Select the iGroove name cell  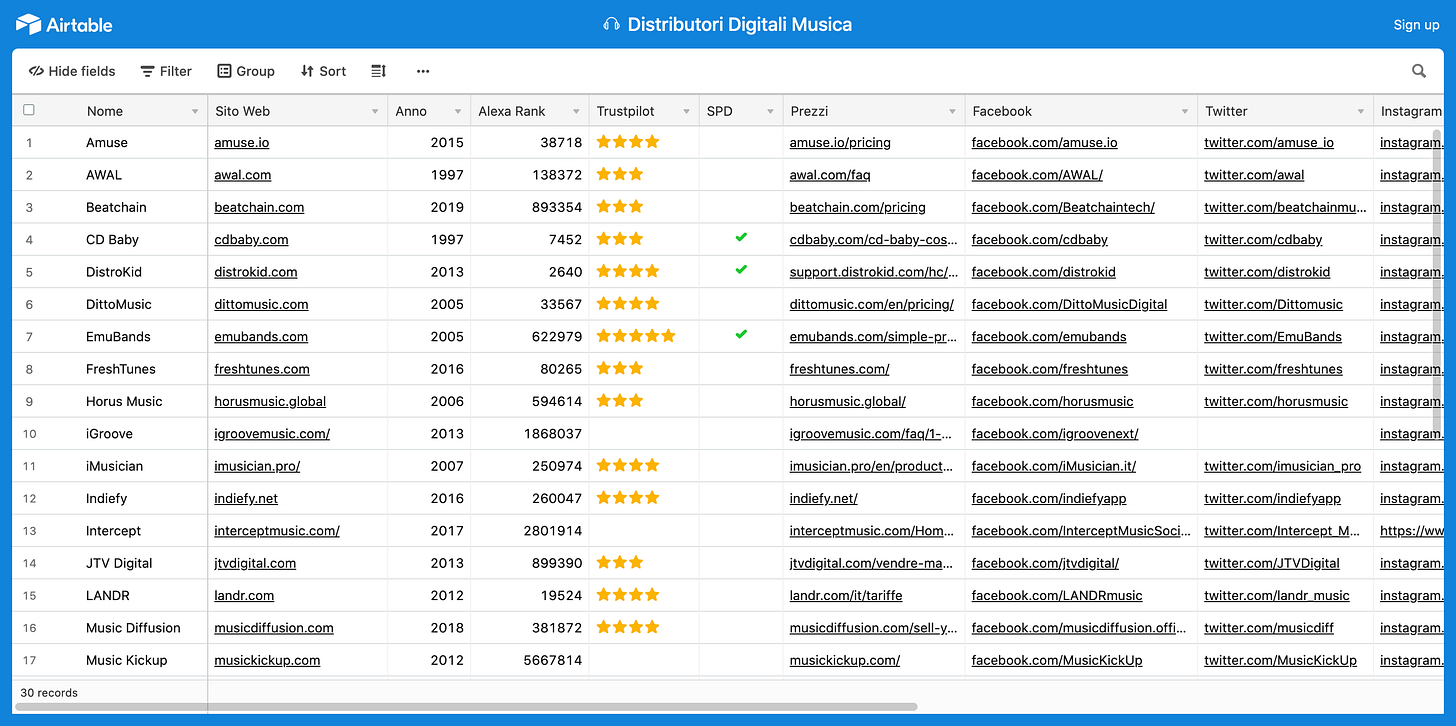tap(109, 434)
